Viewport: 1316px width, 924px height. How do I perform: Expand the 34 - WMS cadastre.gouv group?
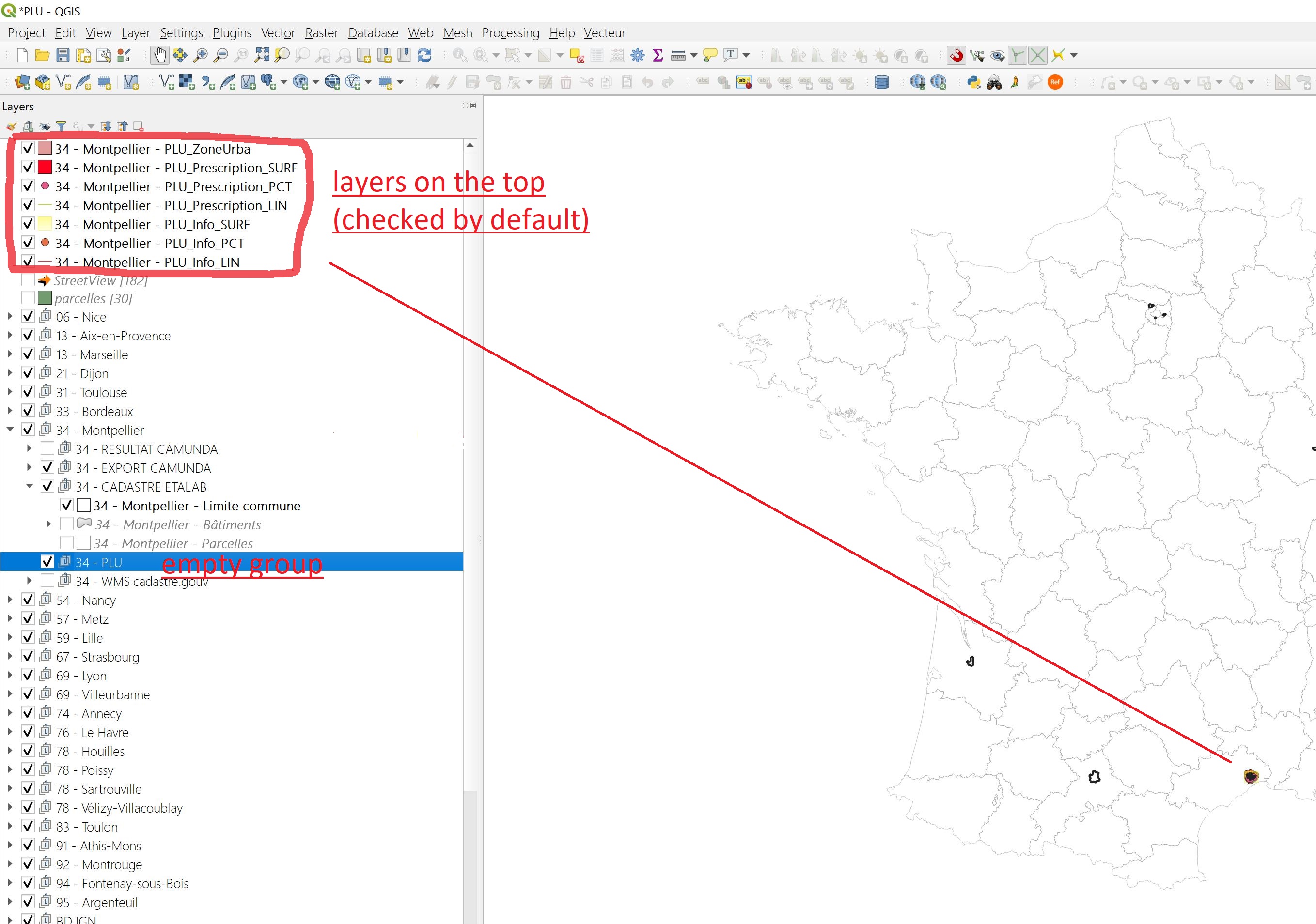click(x=30, y=580)
